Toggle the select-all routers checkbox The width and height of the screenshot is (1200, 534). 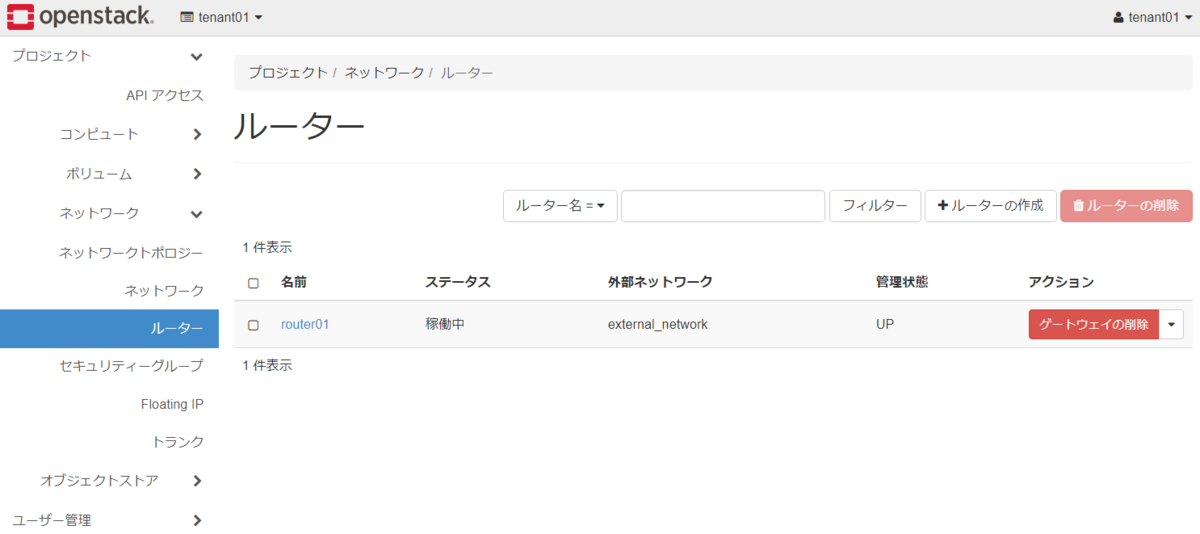pyautogui.click(x=253, y=283)
